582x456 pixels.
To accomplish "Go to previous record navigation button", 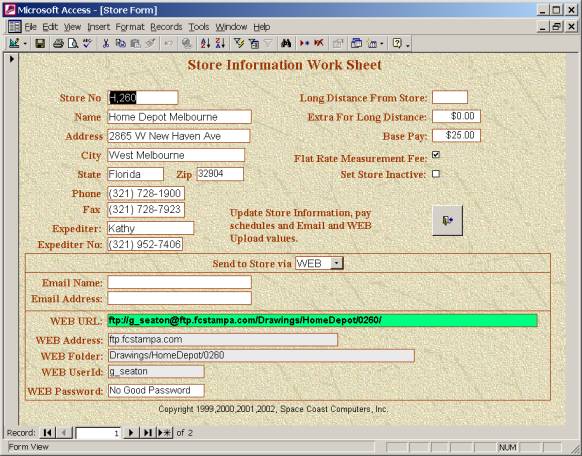I will pyautogui.click(x=64, y=433).
